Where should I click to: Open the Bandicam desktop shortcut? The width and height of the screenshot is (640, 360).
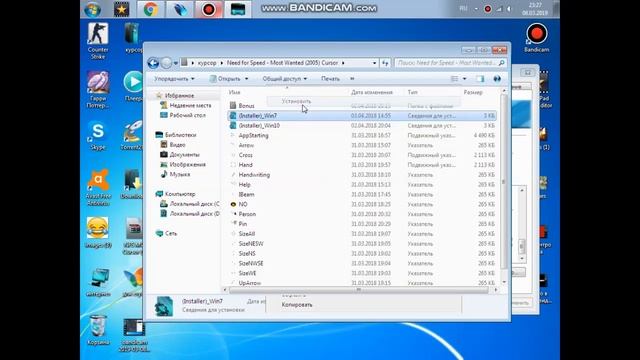[x=536, y=38]
